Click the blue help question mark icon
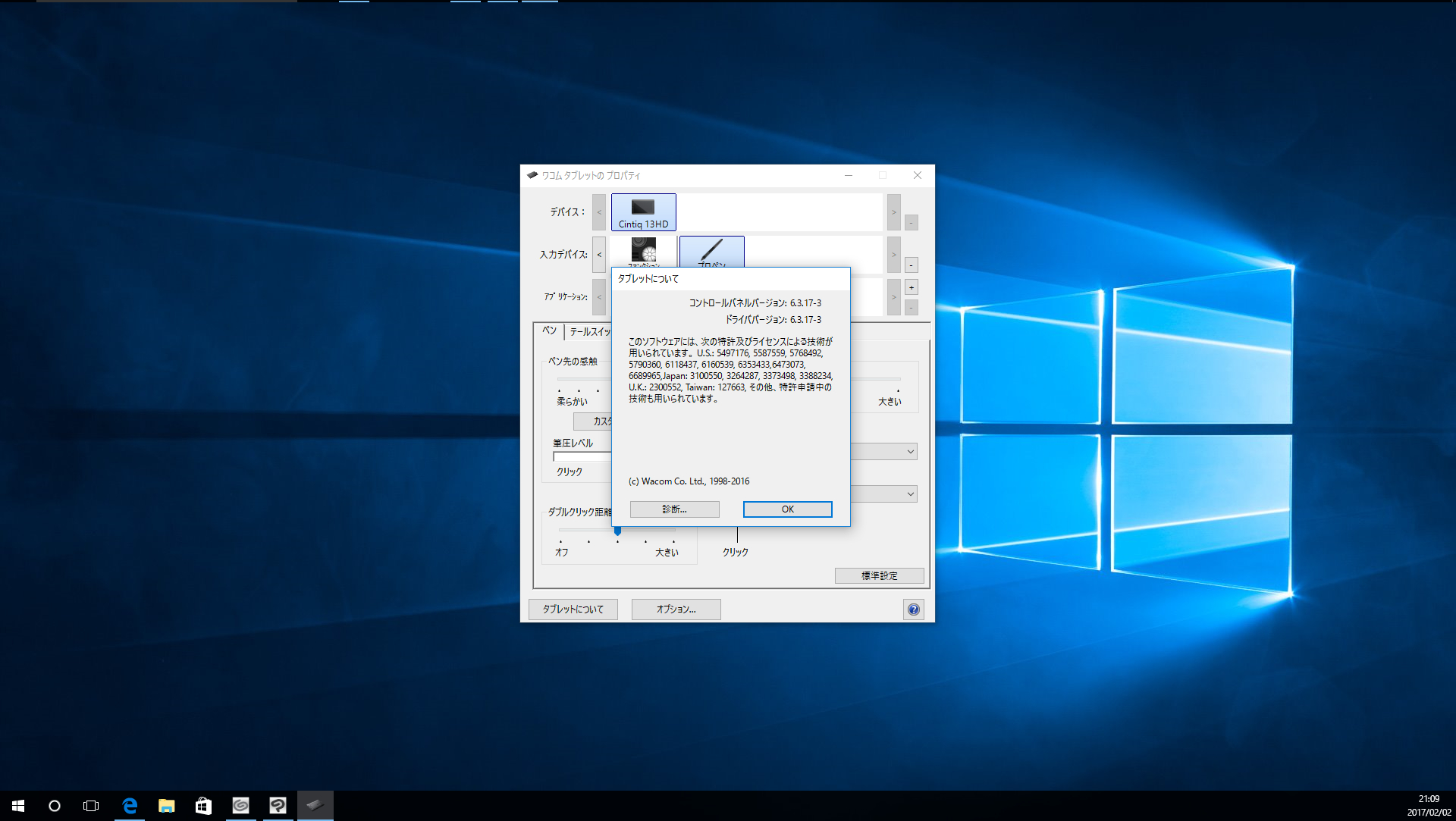This screenshot has width=1456, height=821. coord(913,609)
